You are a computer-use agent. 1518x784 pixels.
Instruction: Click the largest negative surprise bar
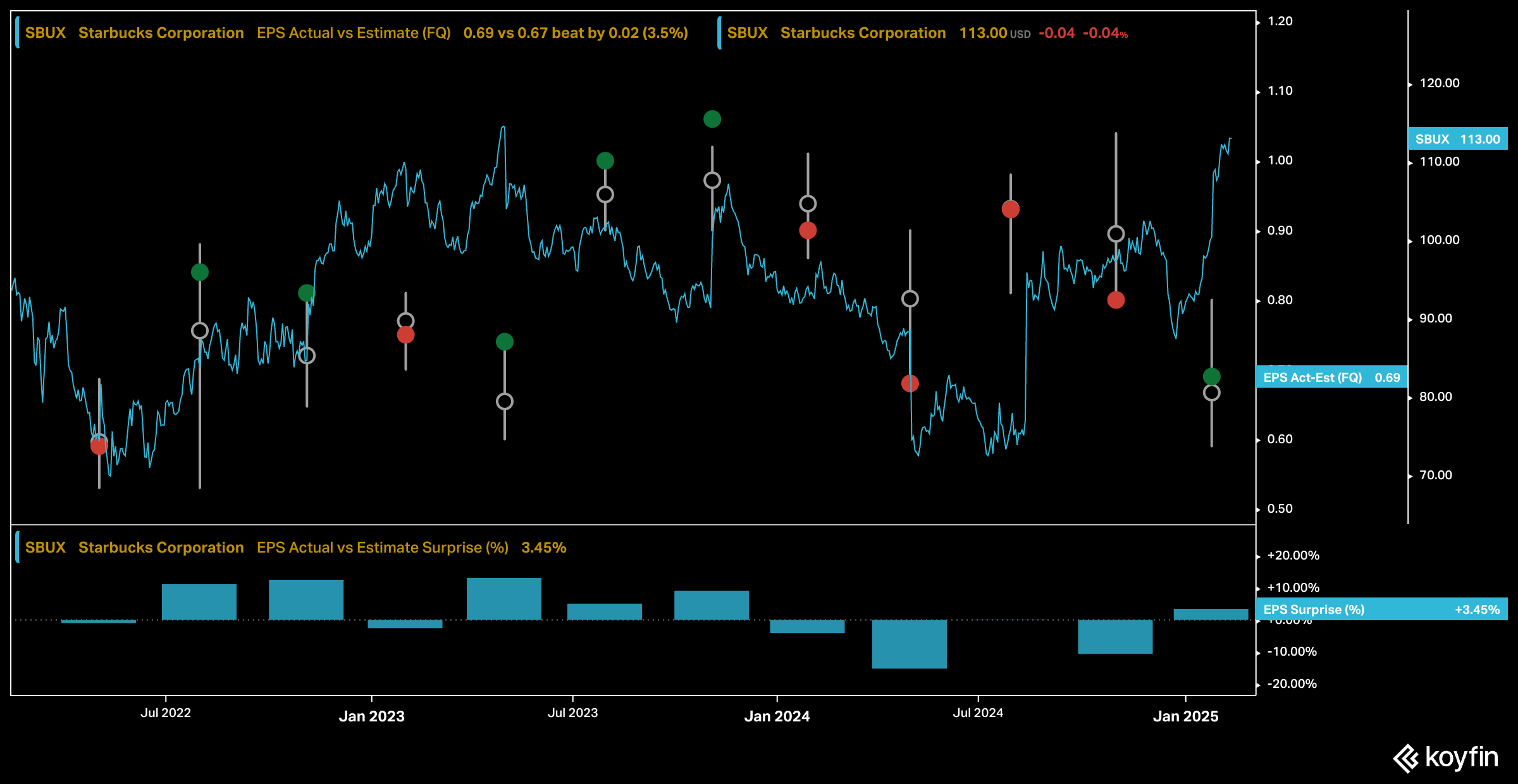point(910,644)
